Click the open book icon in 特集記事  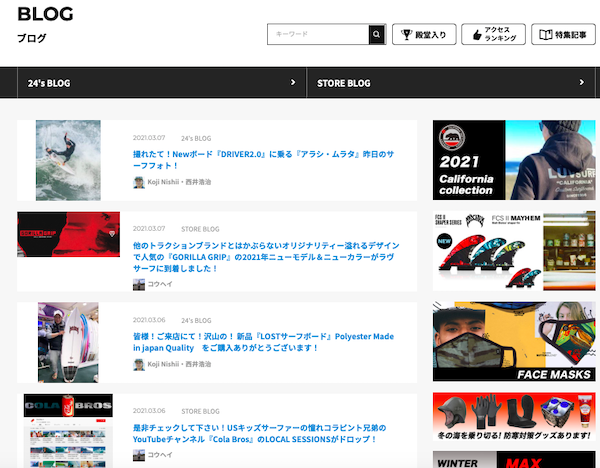(x=546, y=34)
